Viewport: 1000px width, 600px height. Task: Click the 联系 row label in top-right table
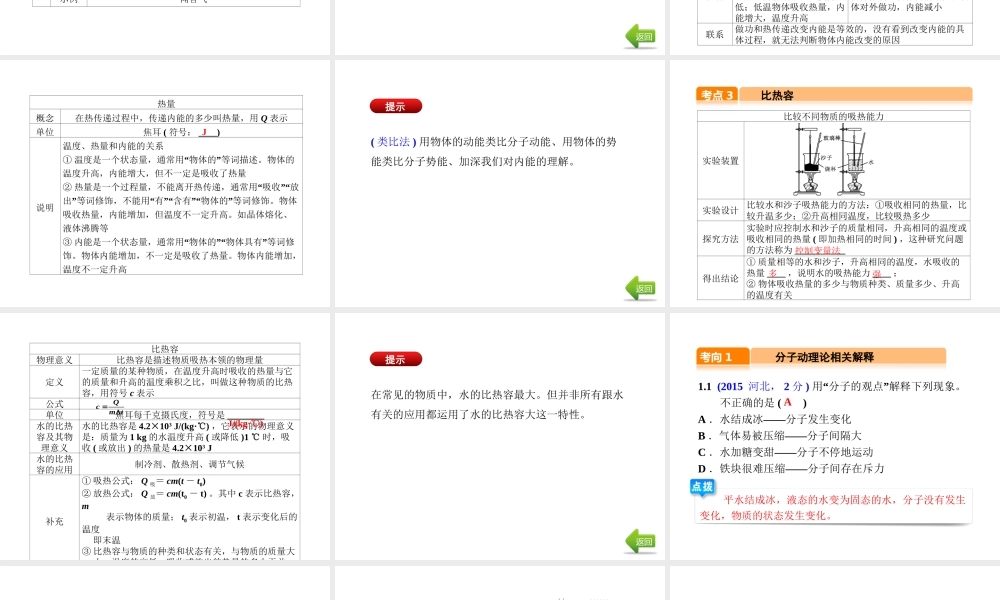pyautogui.click(x=715, y=34)
